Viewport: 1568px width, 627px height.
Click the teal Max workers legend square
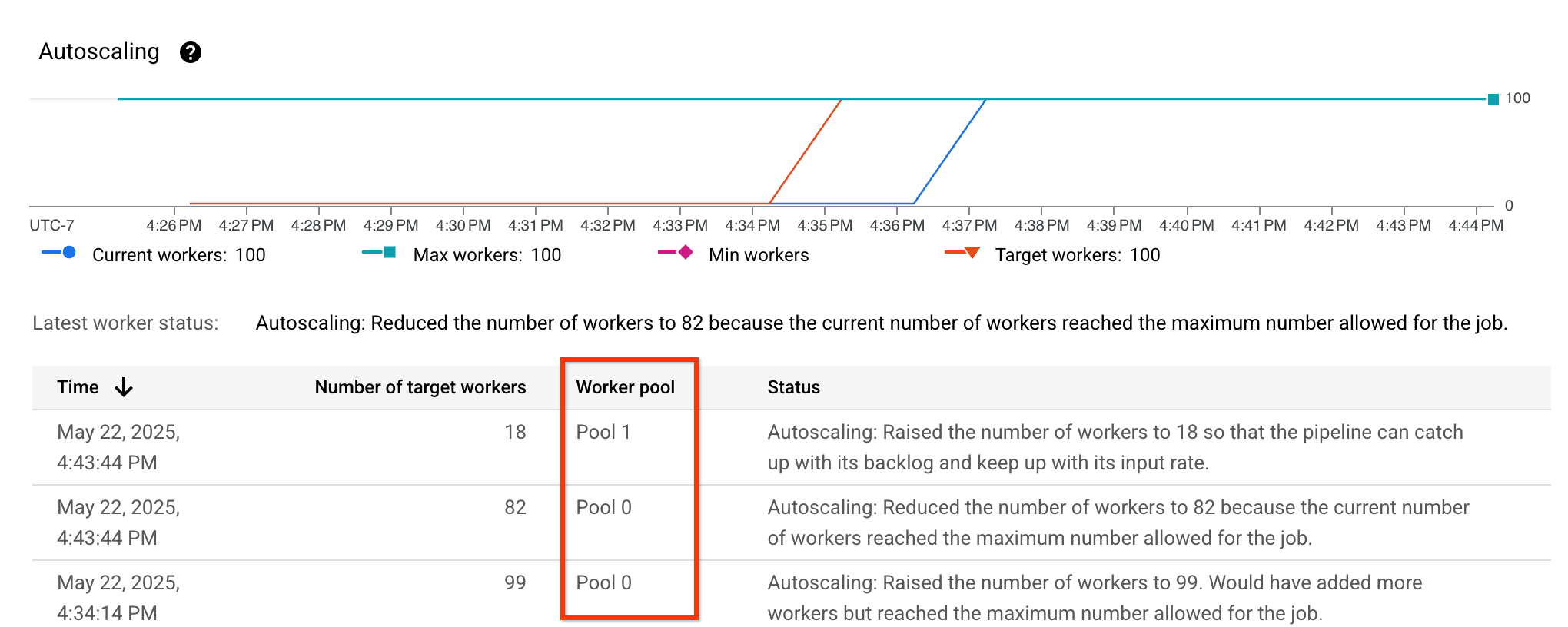(389, 253)
